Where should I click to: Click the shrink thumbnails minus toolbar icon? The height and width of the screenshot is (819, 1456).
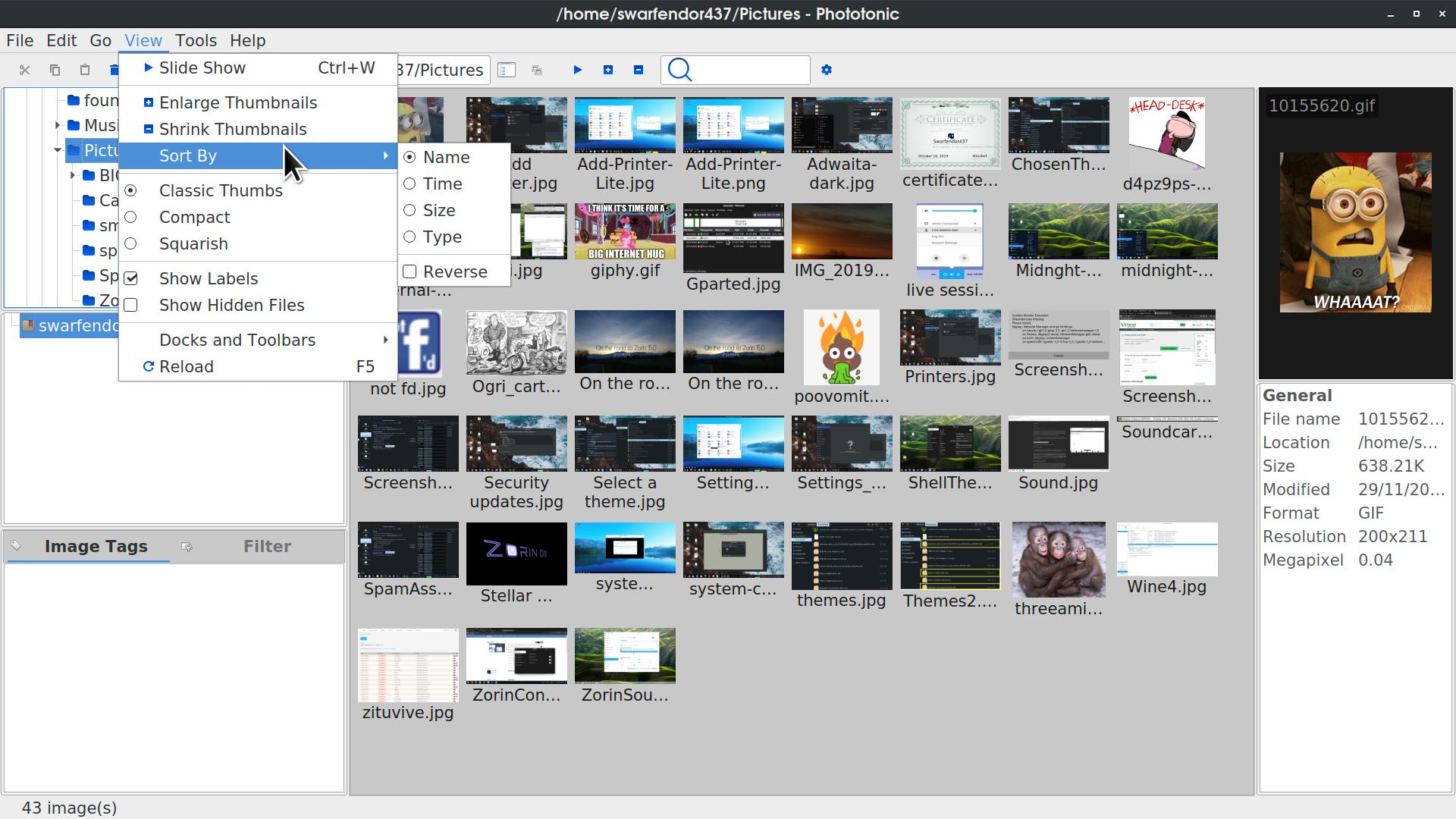click(x=638, y=70)
